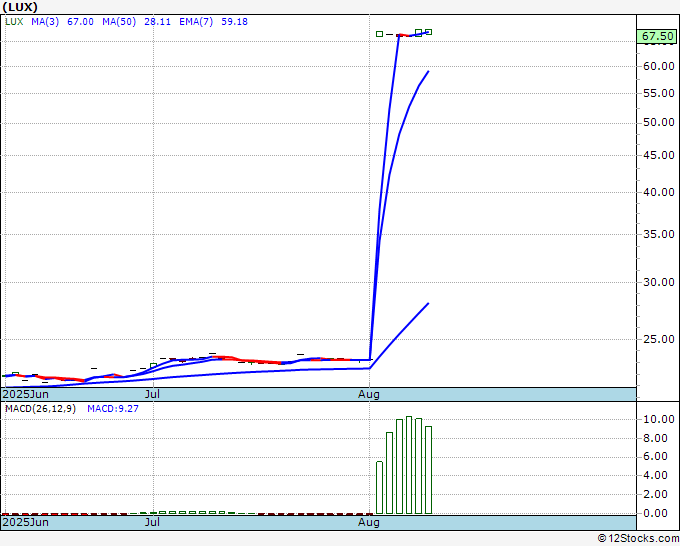680x546 pixels.
Task: Click the tallest MACD histogram bar
Action: (409, 465)
